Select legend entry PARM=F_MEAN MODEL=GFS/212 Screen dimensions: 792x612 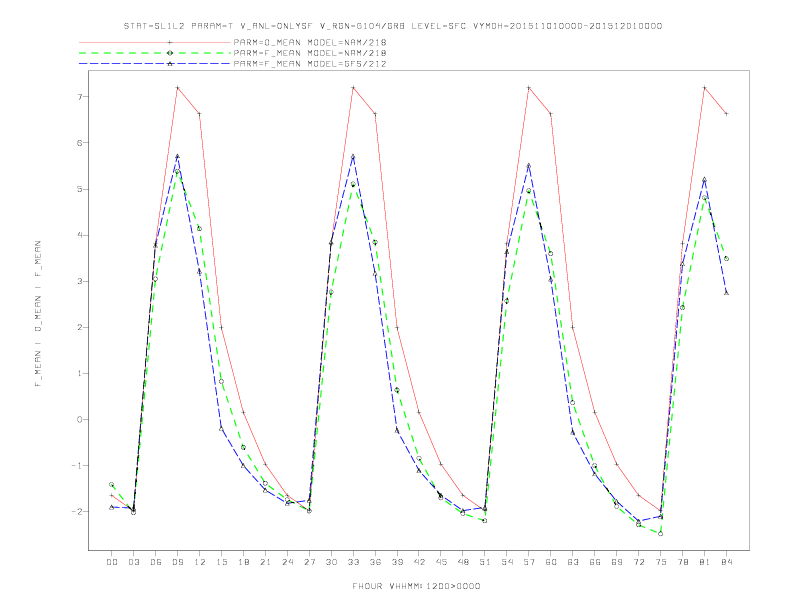point(310,64)
